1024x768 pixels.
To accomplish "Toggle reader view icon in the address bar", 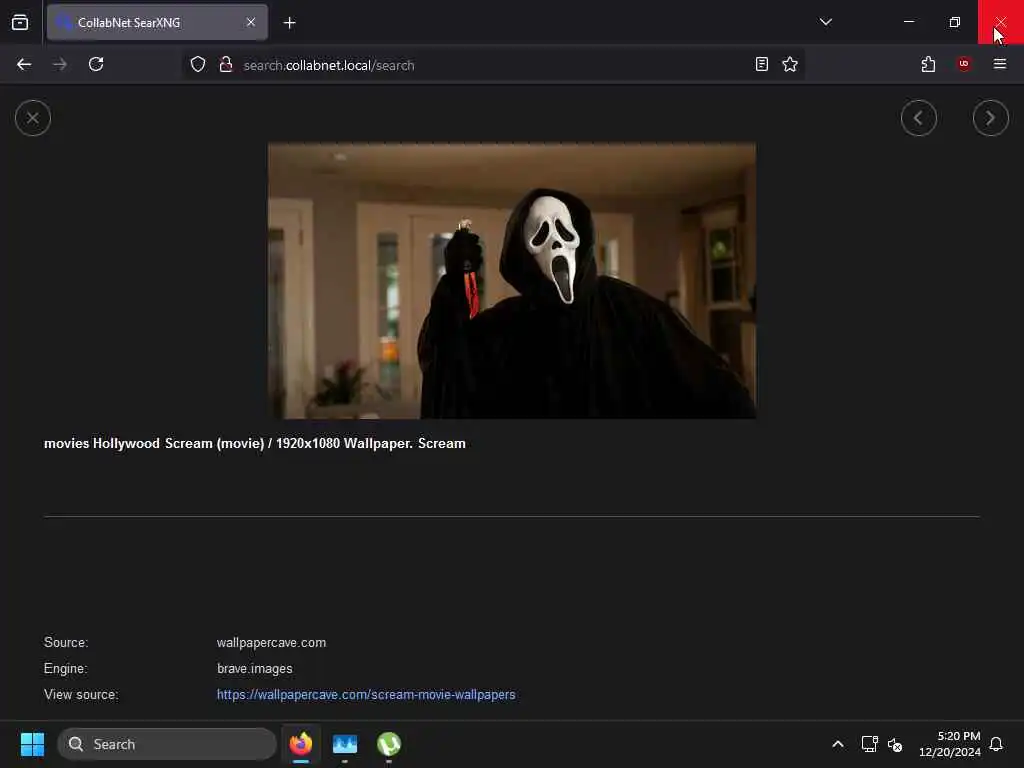I will pyautogui.click(x=761, y=65).
